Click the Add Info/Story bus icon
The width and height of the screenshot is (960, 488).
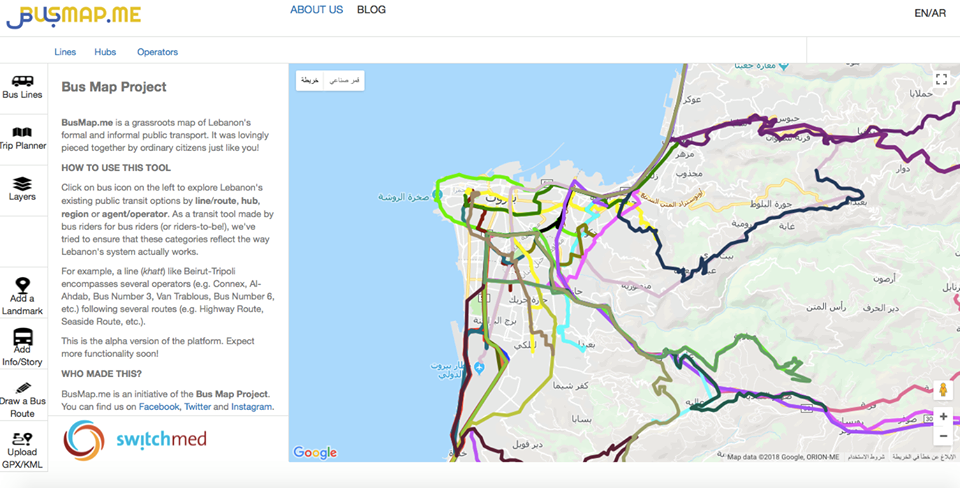coord(22,338)
